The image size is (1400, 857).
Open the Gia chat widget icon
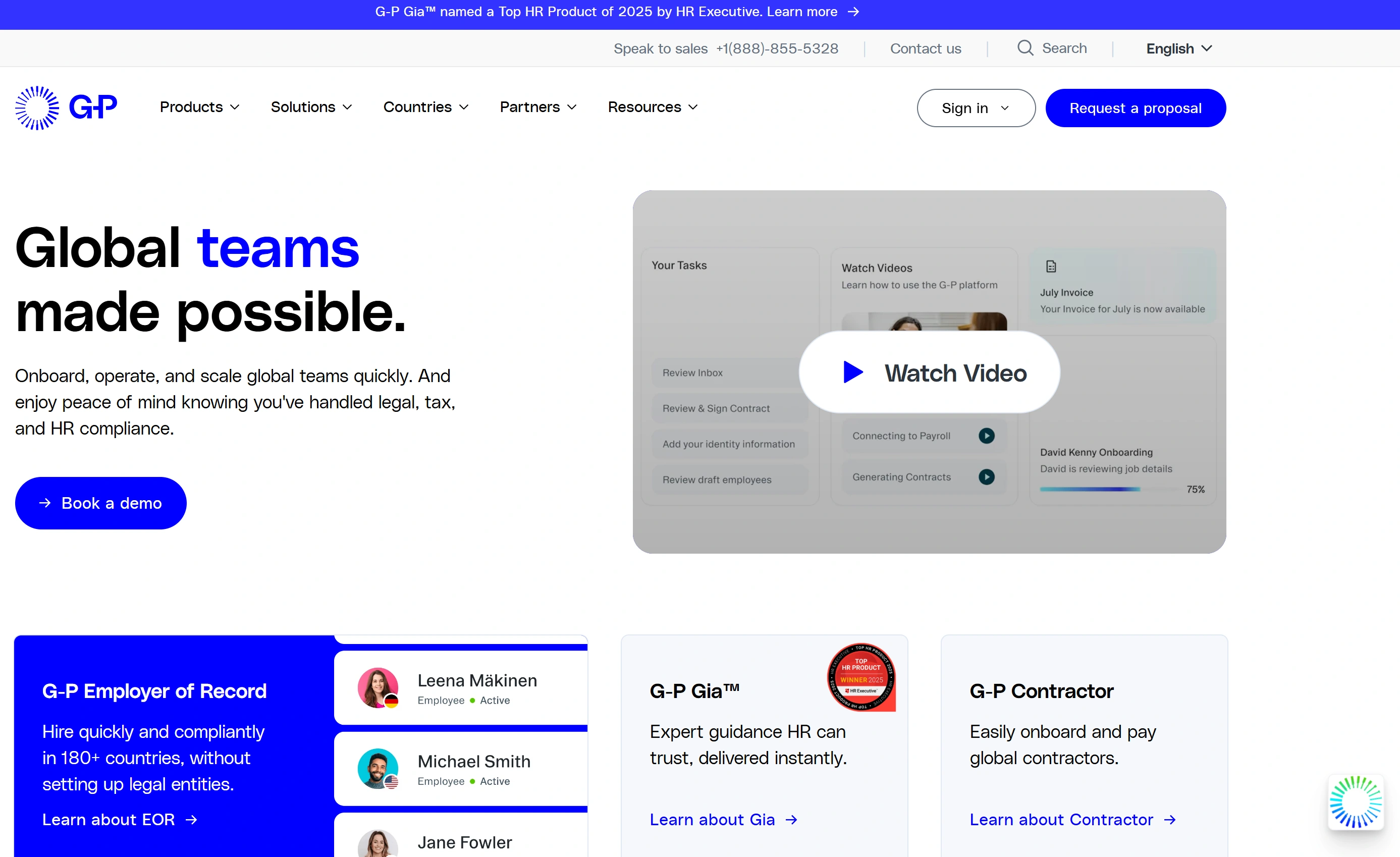coord(1355,802)
